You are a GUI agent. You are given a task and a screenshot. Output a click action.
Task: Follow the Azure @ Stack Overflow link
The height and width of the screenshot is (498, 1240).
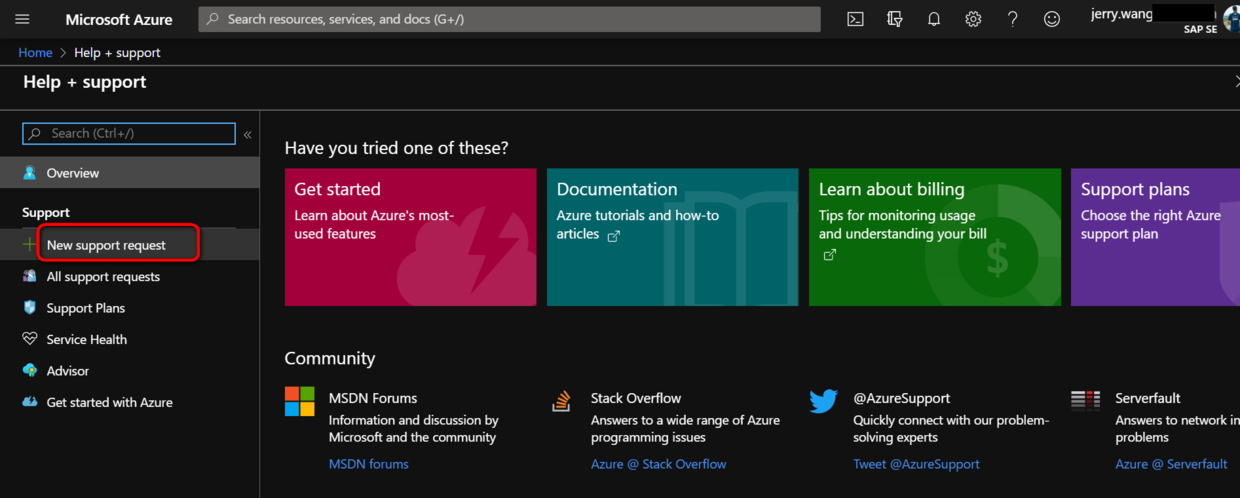pos(658,464)
